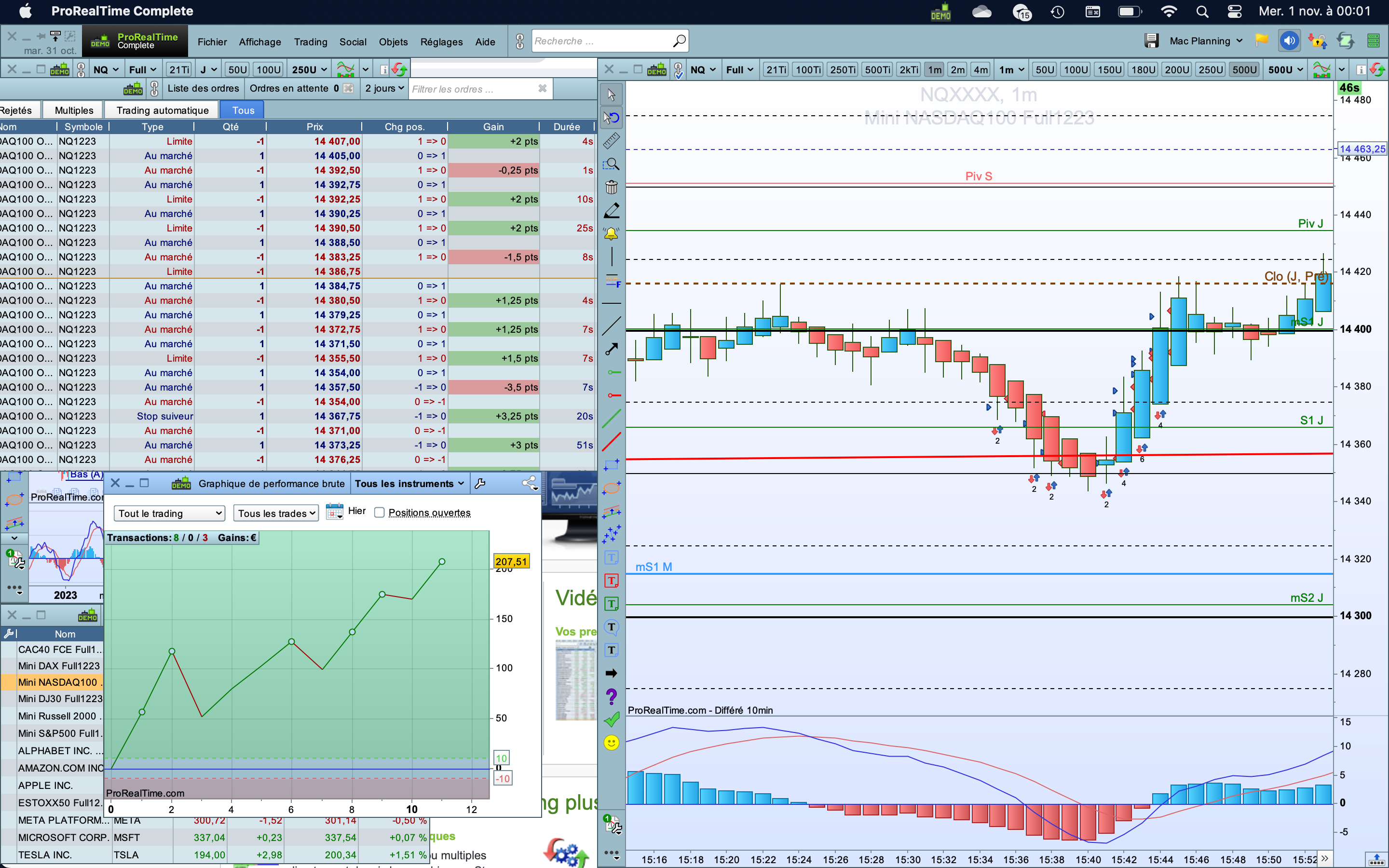Switch to Trading automatique tab
The height and width of the screenshot is (868, 1389).
[x=163, y=110]
